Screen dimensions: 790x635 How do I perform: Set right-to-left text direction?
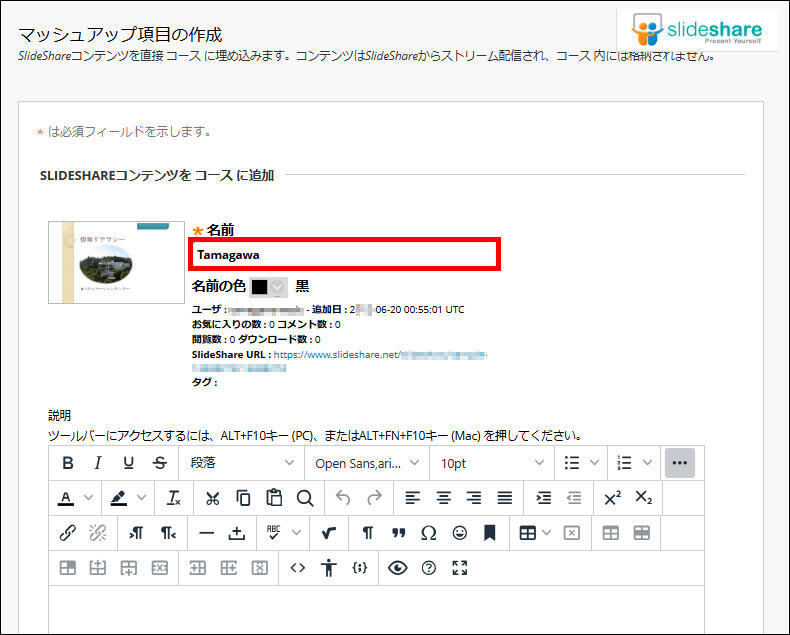[x=168, y=533]
